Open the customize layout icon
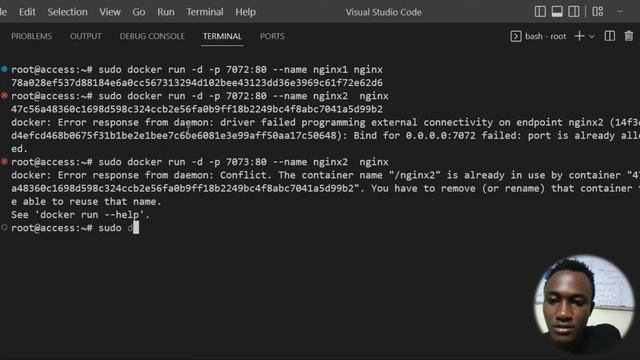 [598, 11]
